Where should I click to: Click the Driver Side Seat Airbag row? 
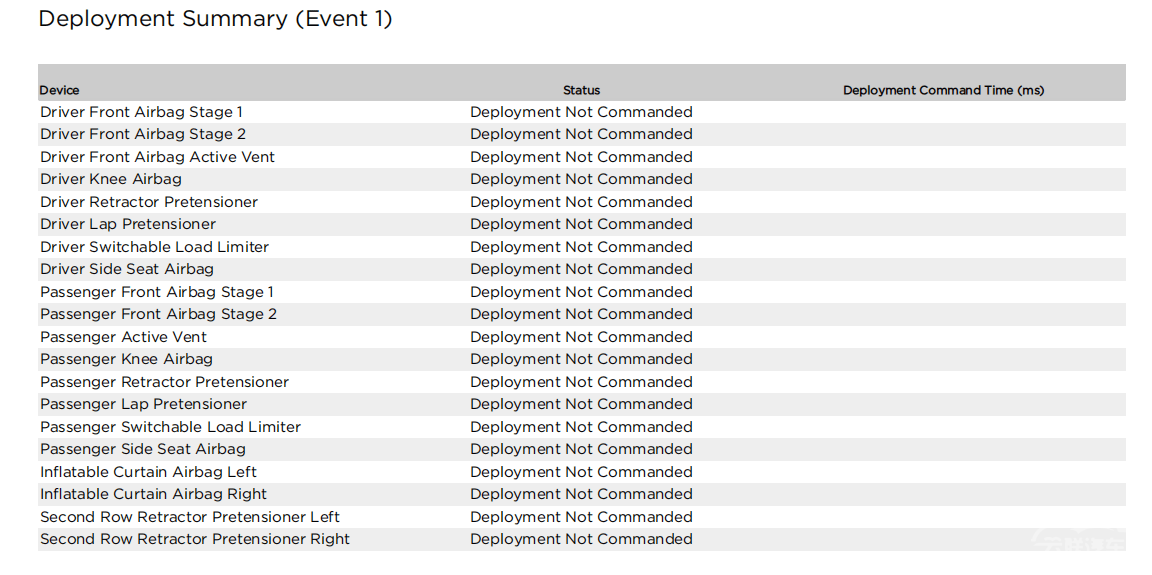582,269
